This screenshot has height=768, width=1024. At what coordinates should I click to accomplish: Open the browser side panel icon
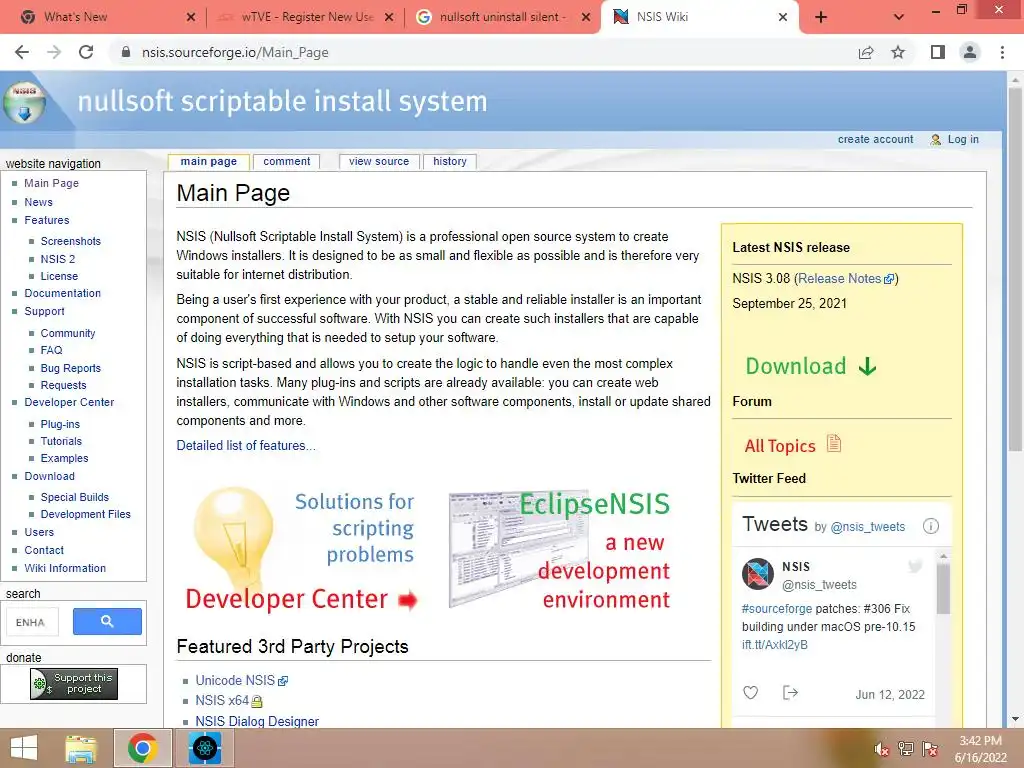938,52
